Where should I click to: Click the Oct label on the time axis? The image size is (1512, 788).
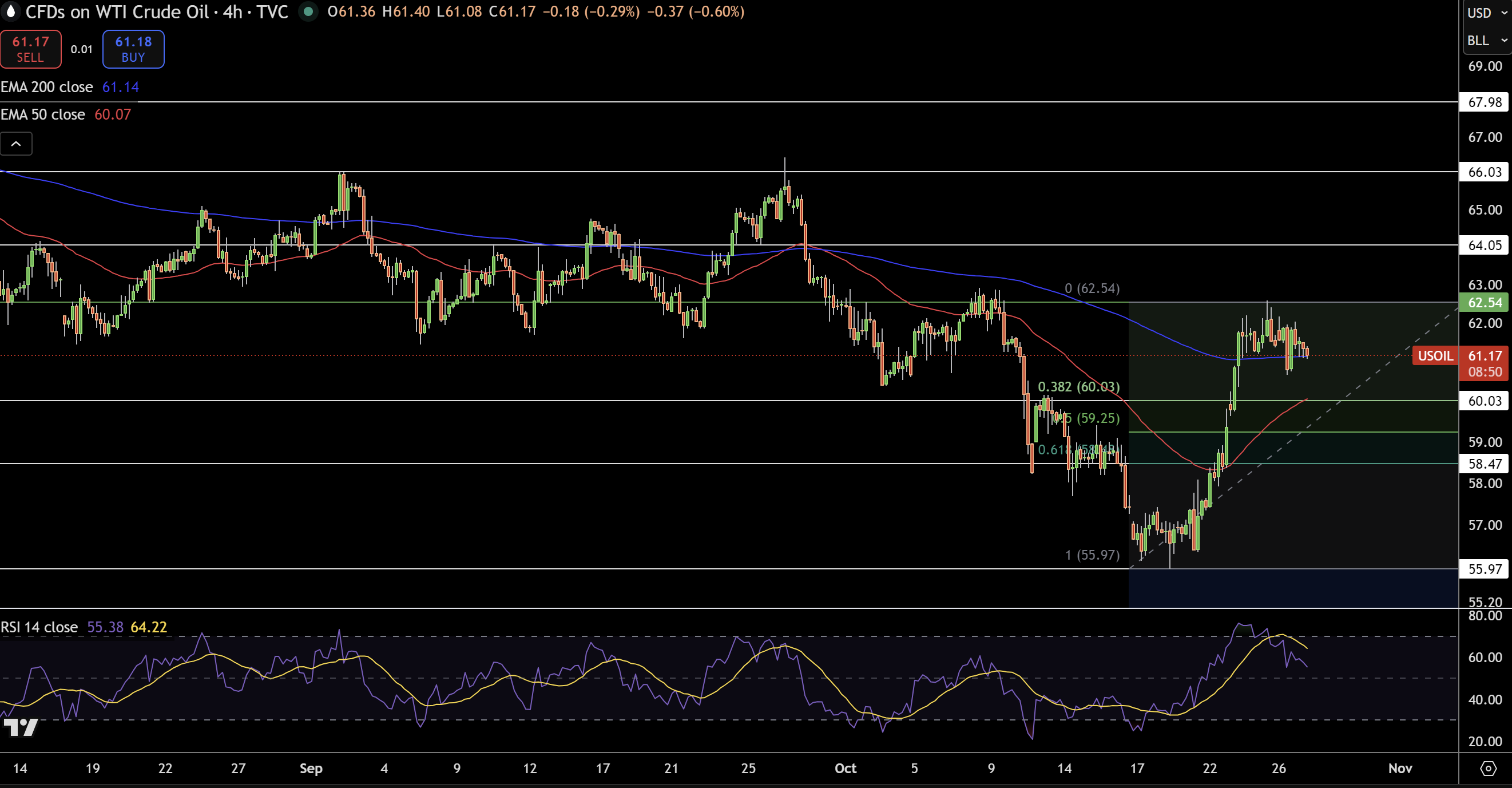click(846, 768)
